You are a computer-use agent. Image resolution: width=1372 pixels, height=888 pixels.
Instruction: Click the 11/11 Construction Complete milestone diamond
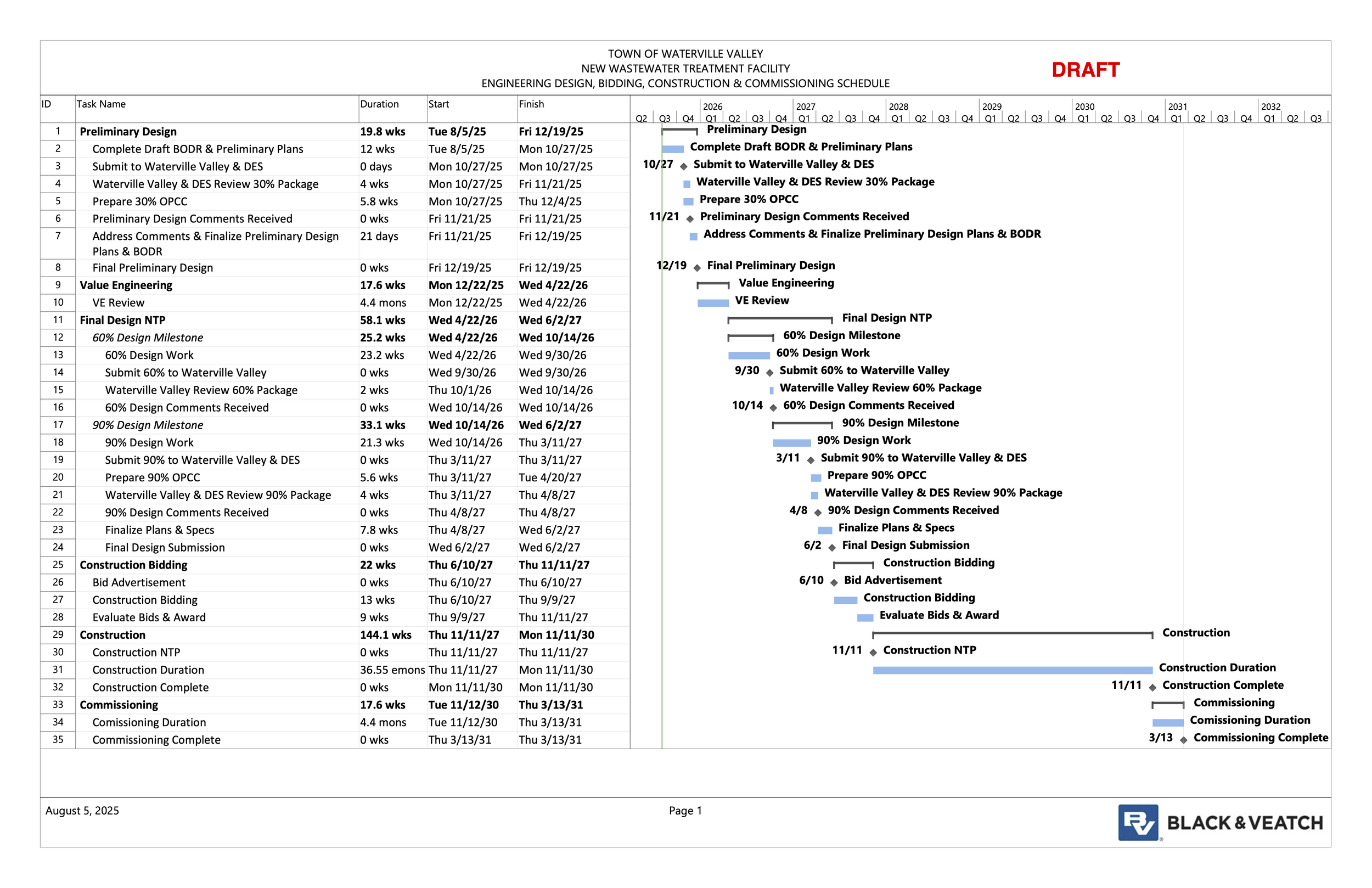1152,688
